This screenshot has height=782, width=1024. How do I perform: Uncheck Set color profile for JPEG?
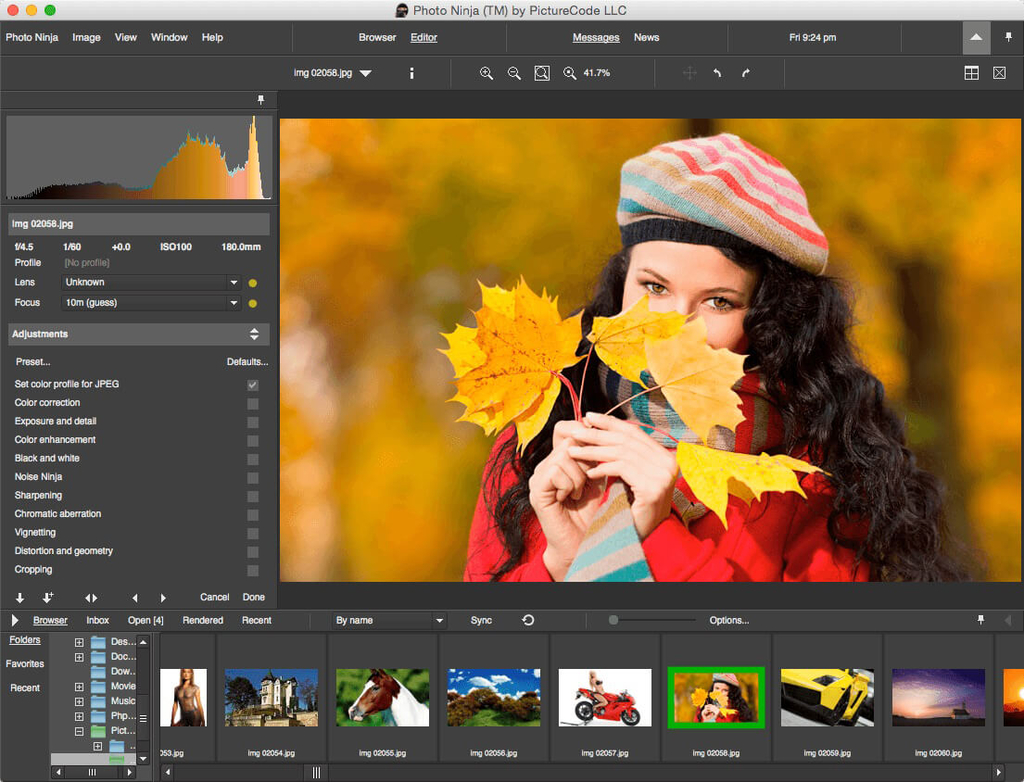pos(253,385)
